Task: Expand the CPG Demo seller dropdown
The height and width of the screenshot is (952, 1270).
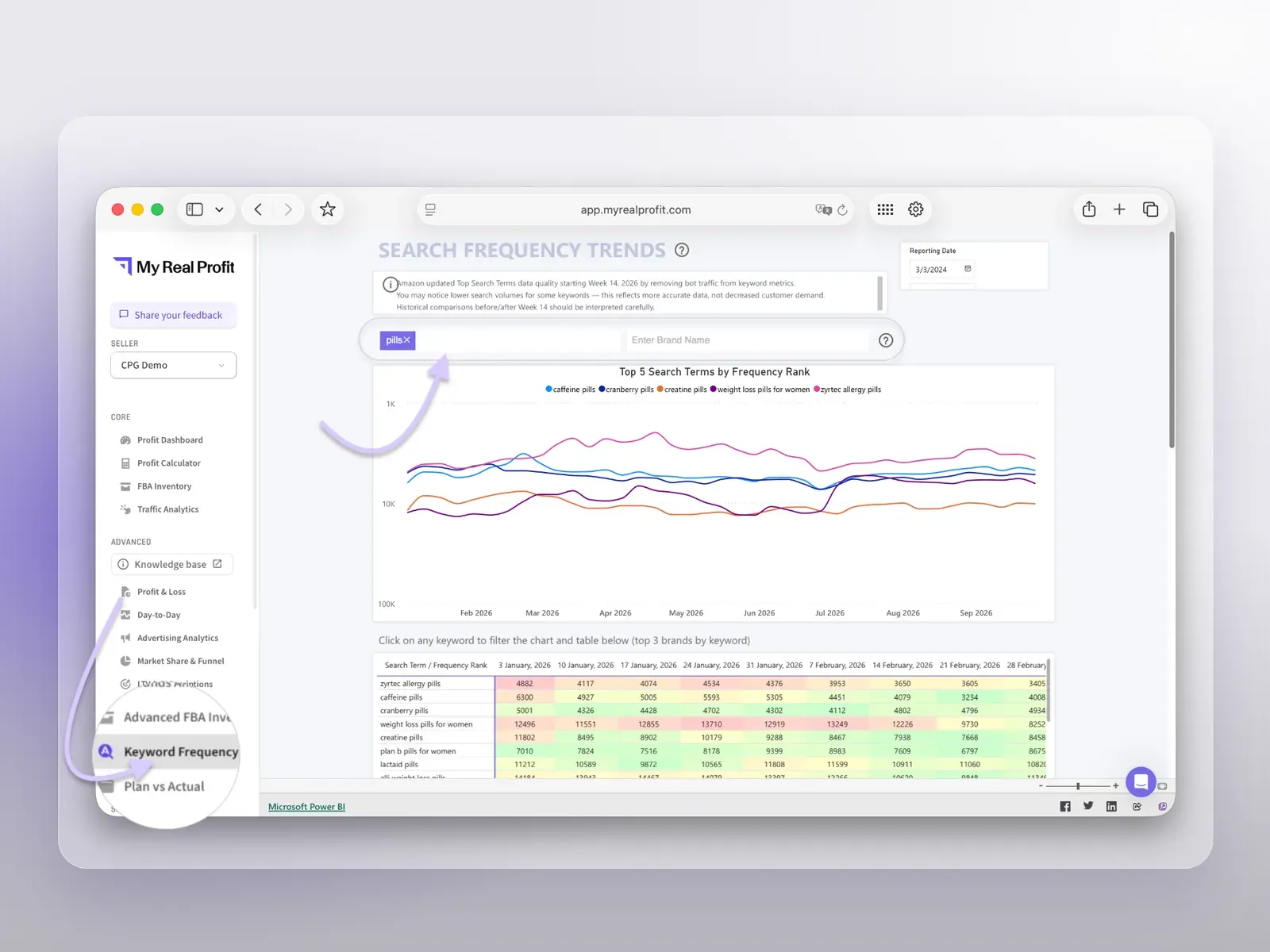Action: (173, 365)
